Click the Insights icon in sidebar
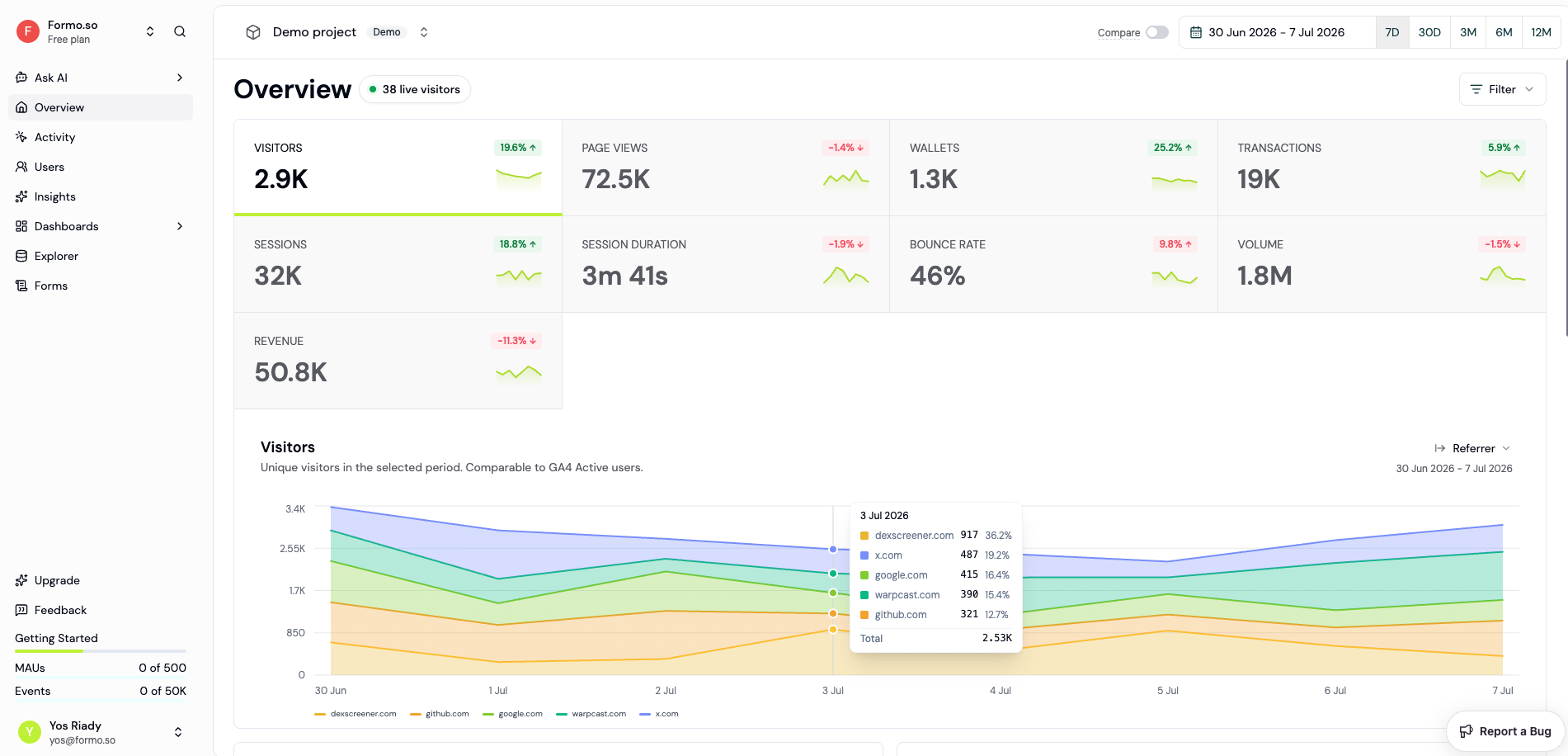The image size is (1568, 756). point(21,196)
